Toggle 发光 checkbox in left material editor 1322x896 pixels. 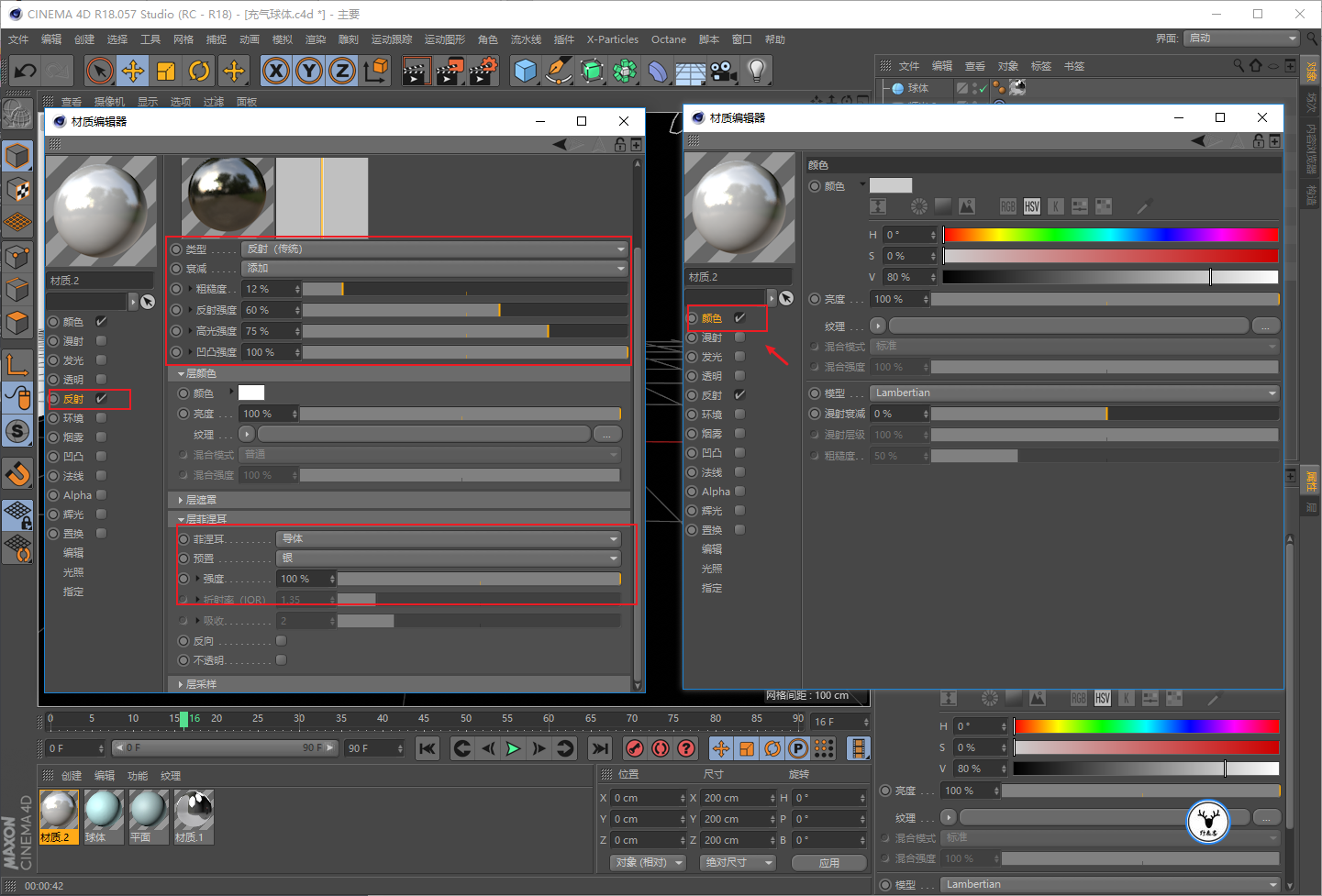click(x=101, y=360)
